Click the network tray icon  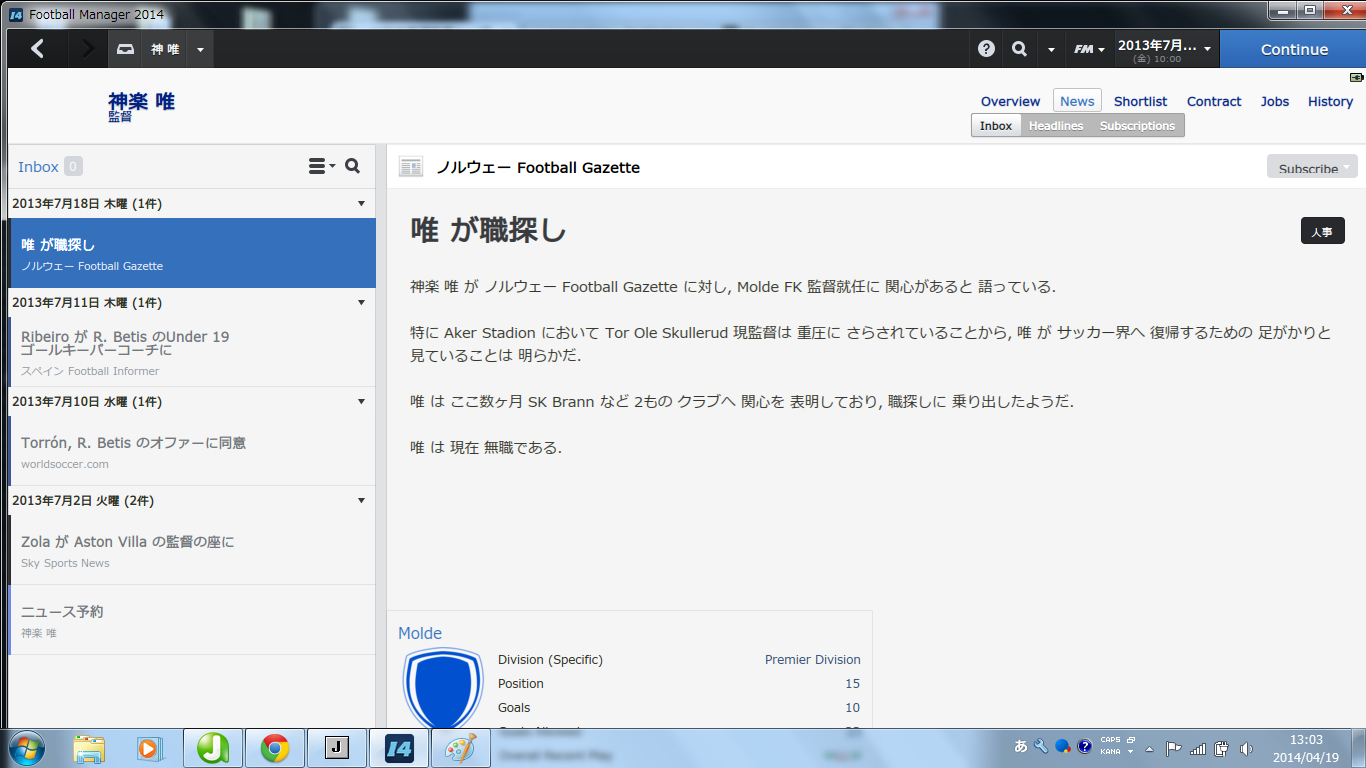1198,748
